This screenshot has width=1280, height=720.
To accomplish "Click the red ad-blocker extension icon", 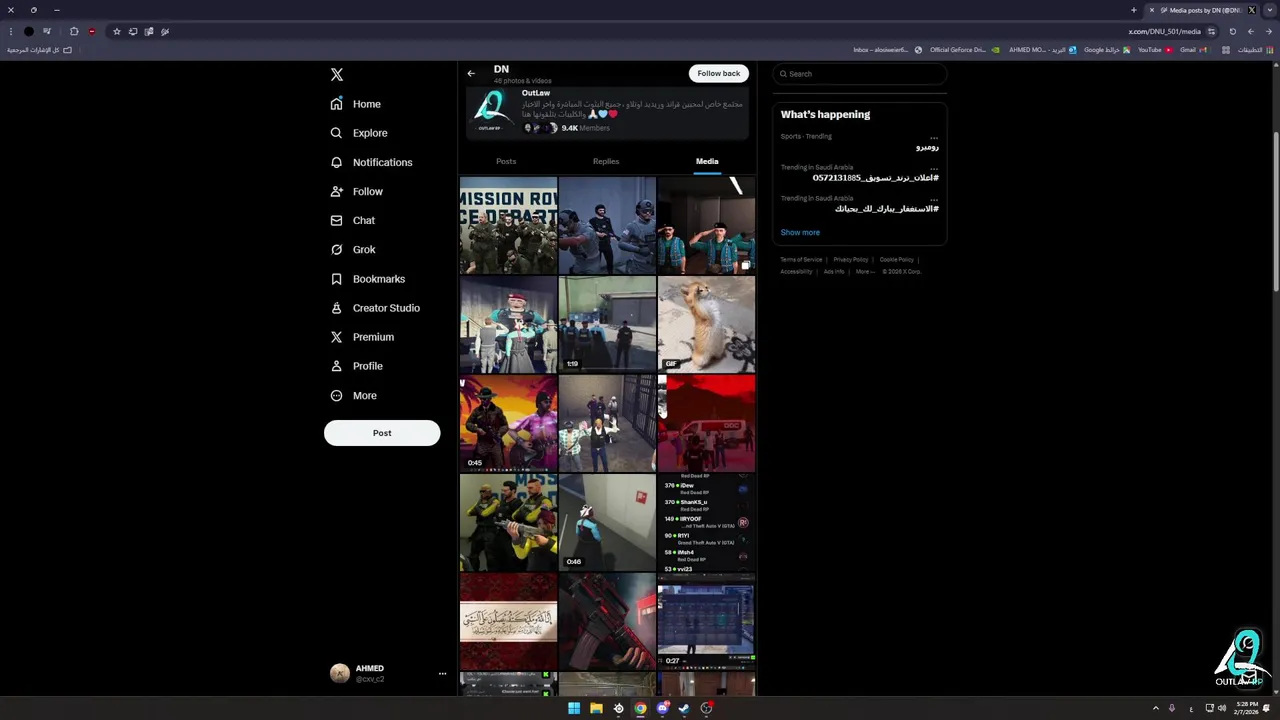I will click(x=92, y=31).
